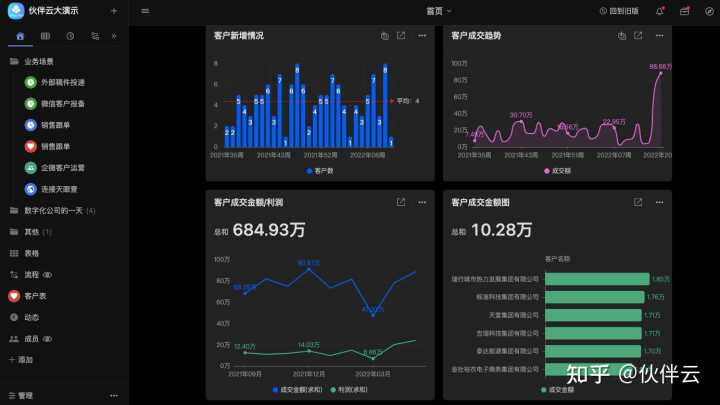Viewport: 720px width, 405px height.
Task: Click the plus icon beside 伙伴云大演示
Action: pos(114,11)
